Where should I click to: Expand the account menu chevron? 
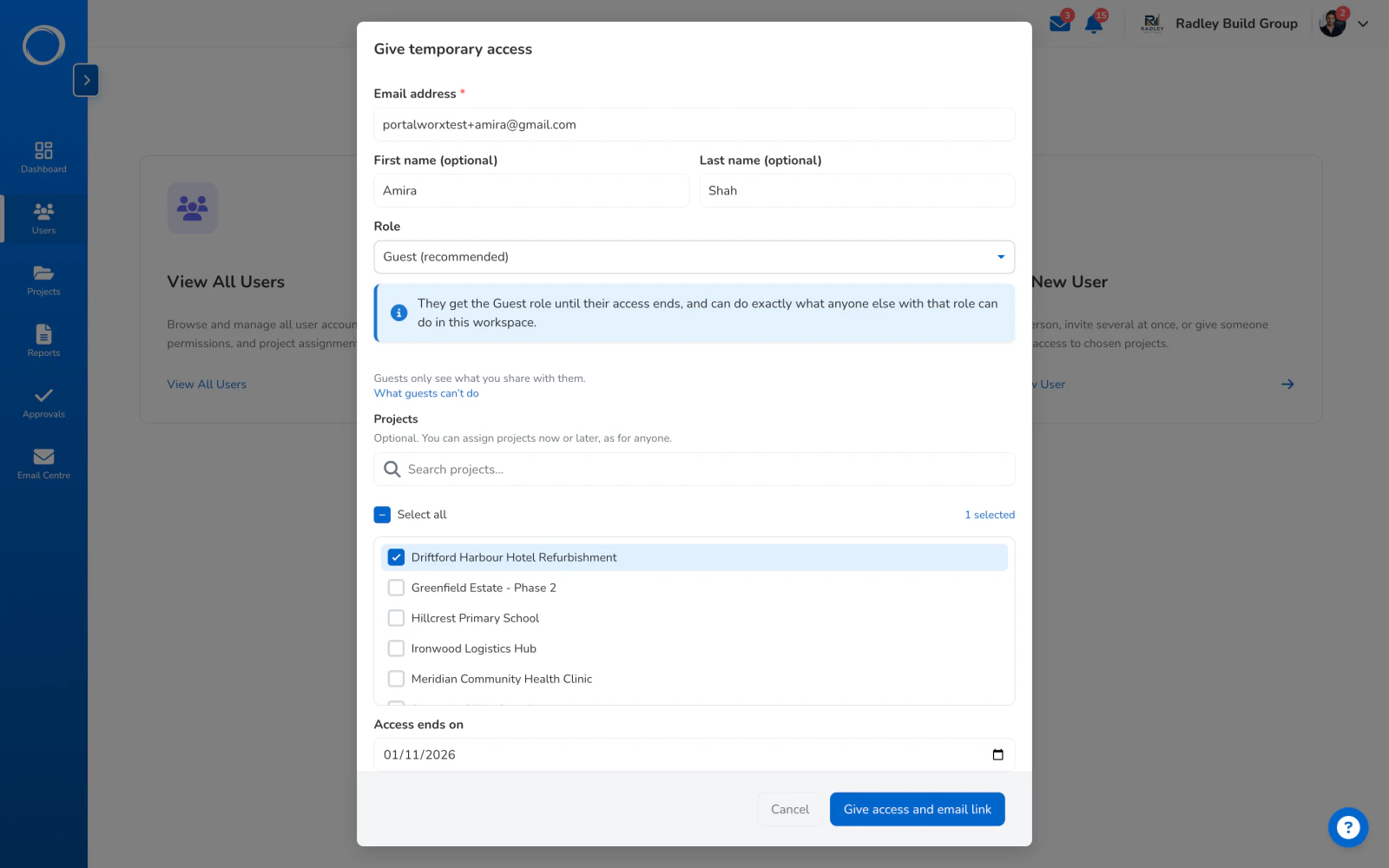1363,24
